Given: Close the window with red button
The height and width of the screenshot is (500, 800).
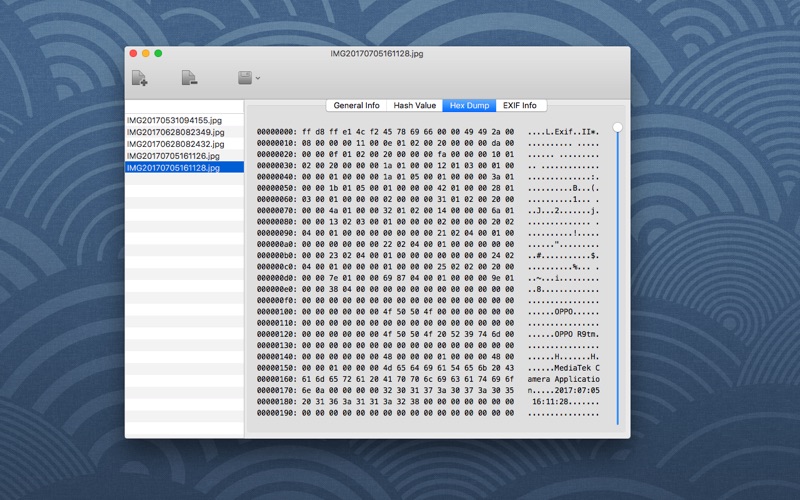Looking at the screenshot, I should pyautogui.click(x=133, y=53).
